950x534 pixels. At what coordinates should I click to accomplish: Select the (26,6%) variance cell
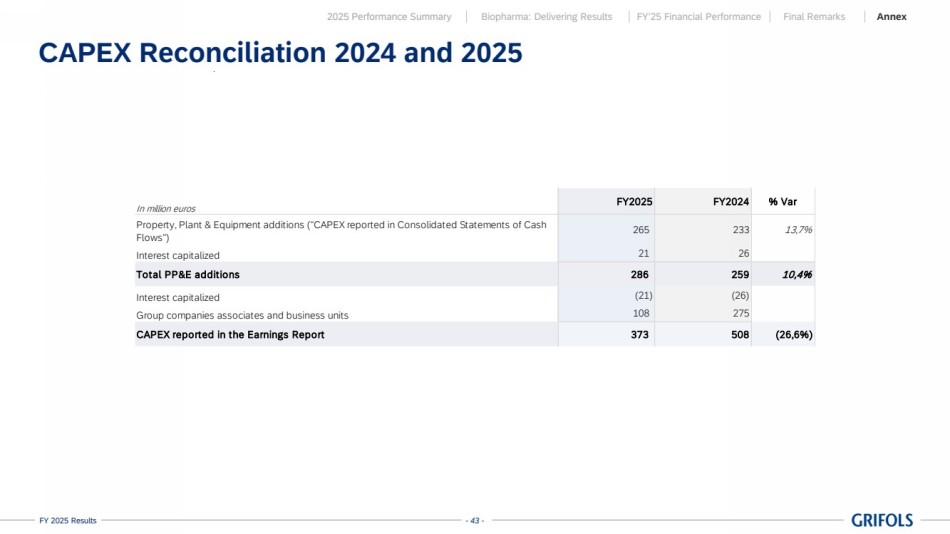(x=793, y=334)
